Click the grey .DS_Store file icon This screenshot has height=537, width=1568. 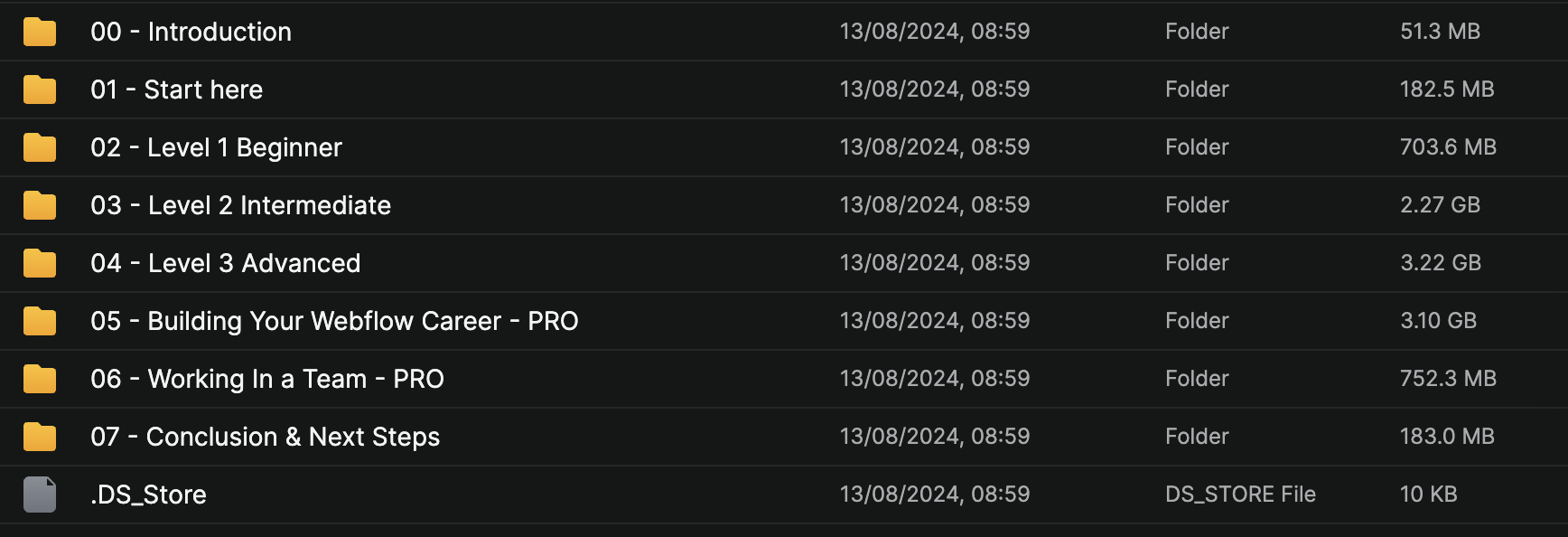[40, 495]
